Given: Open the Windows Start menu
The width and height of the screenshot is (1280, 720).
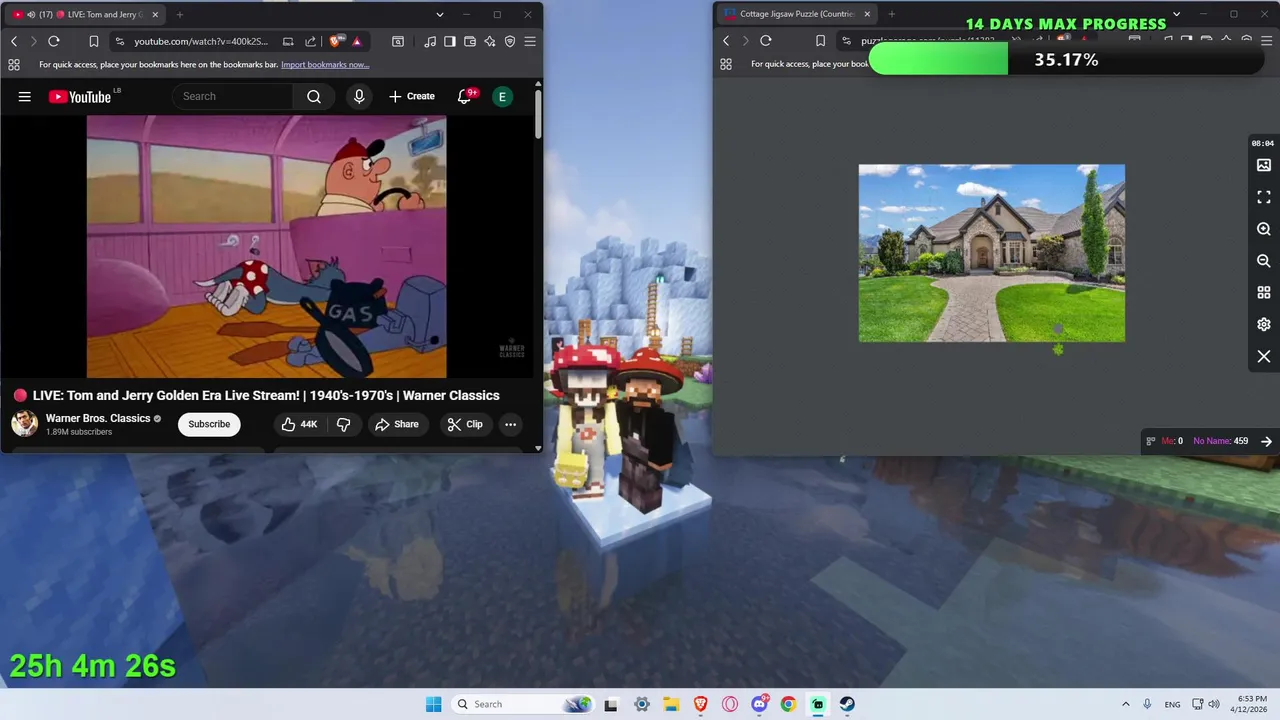Looking at the screenshot, I should 433,704.
